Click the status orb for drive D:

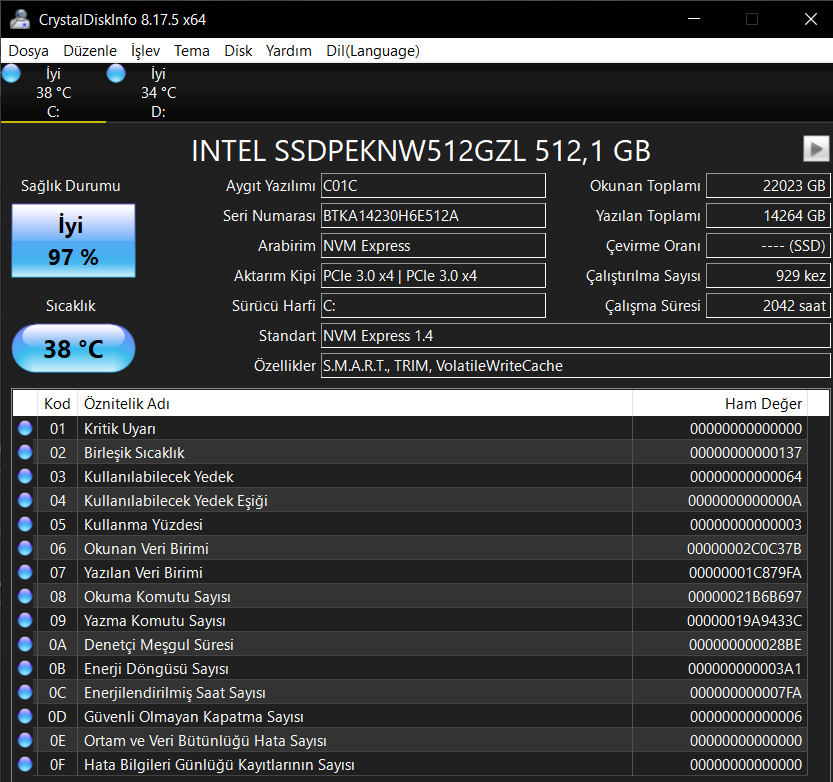[116, 74]
